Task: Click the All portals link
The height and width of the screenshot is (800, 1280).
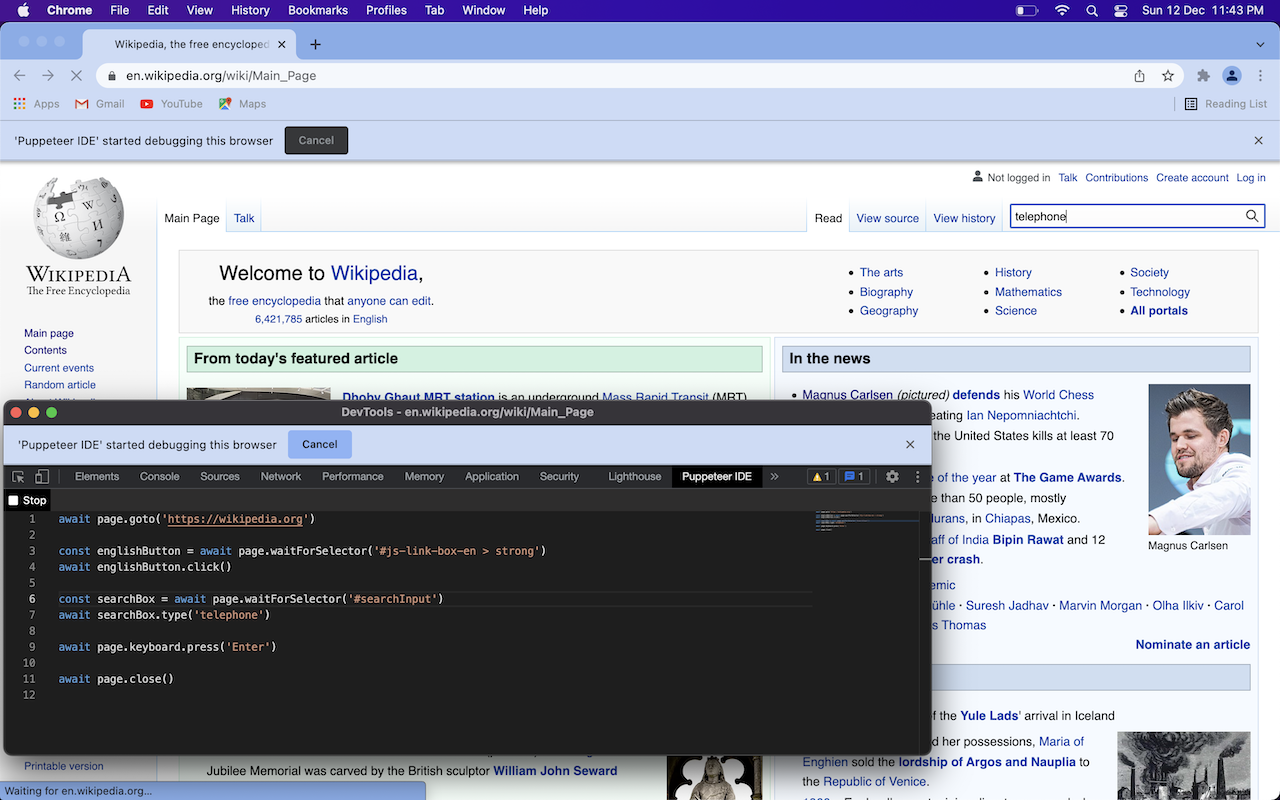Action: [1159, 311]
